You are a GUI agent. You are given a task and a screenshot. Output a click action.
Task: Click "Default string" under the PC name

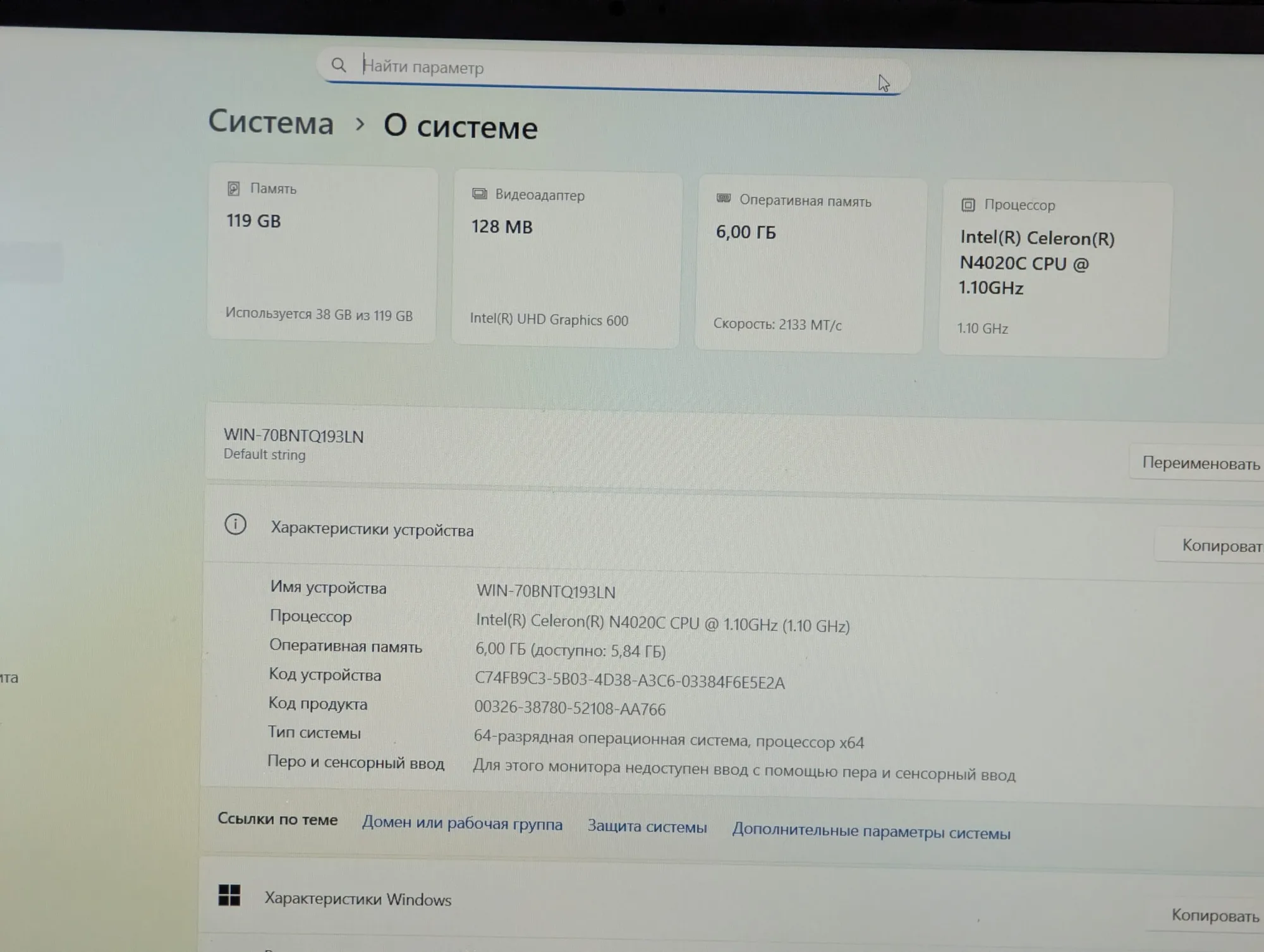tap(264, 455)
